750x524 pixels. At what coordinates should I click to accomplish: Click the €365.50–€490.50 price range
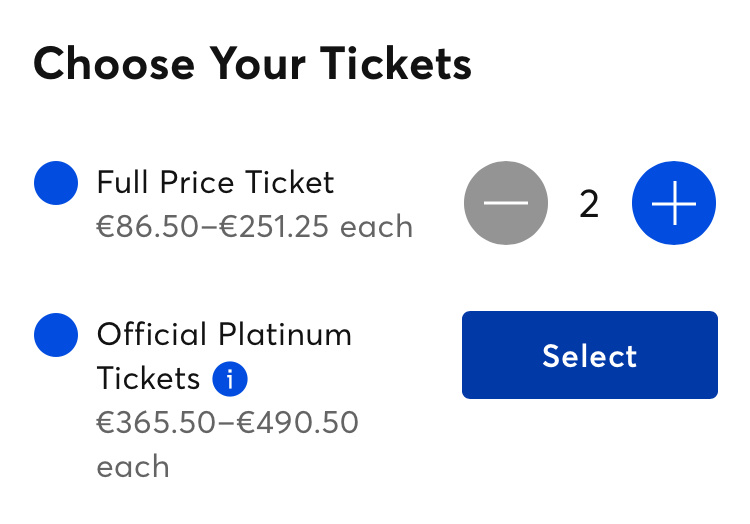228,423
